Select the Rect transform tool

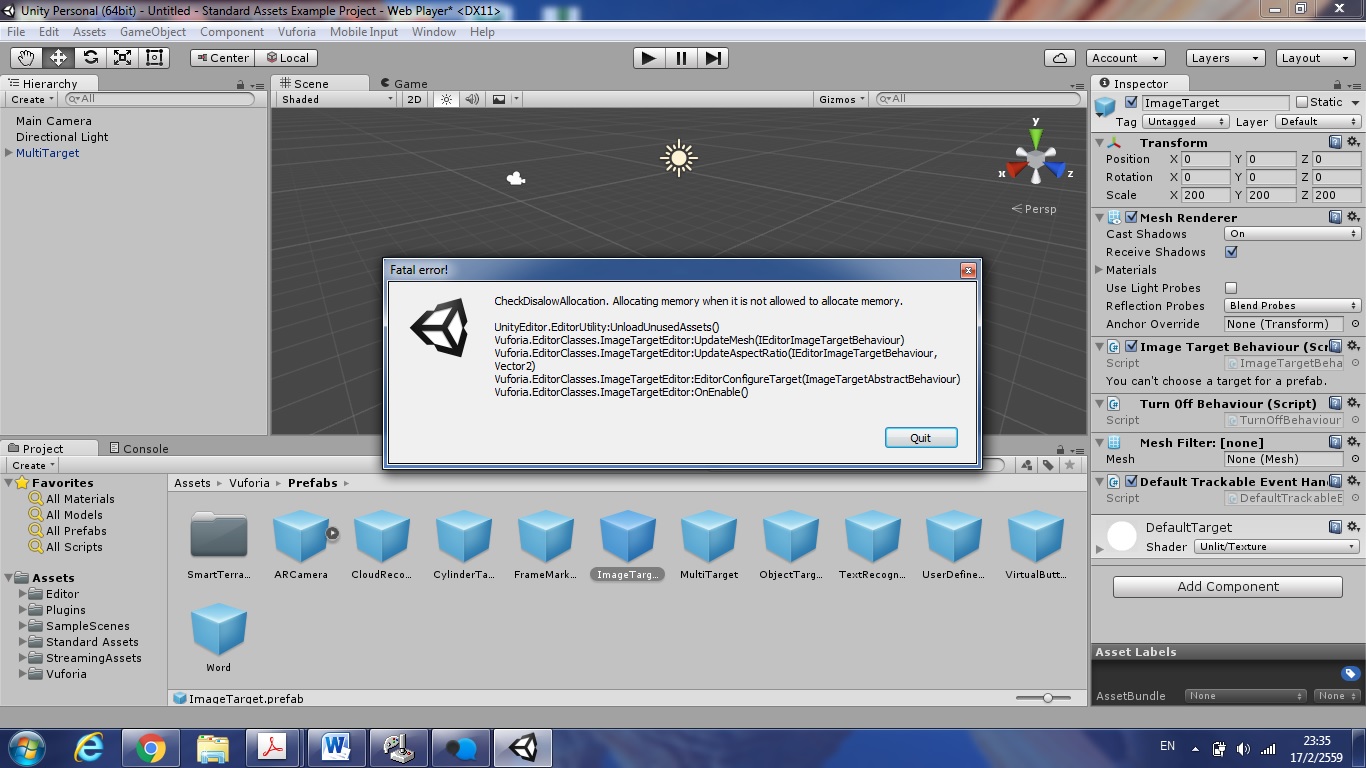pyautogui.click(x=153, y=58)
